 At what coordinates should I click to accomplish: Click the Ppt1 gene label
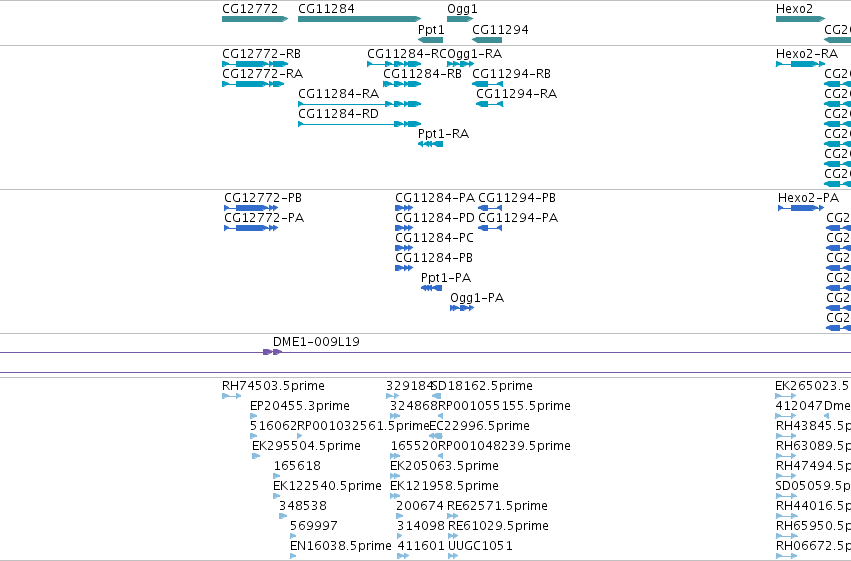(x=431, y=29)
